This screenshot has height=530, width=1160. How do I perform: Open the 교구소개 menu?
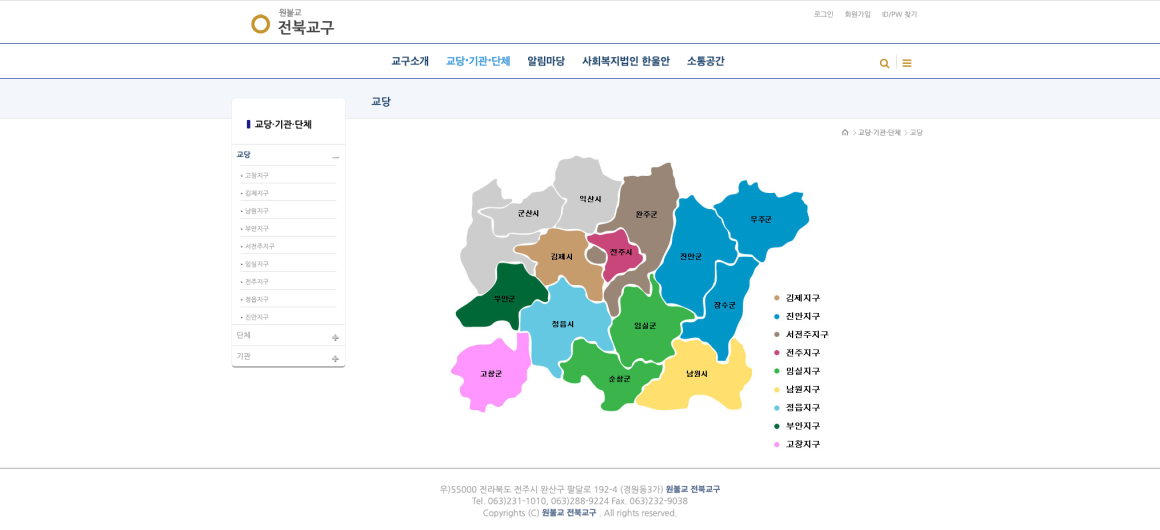click(410, 61)
